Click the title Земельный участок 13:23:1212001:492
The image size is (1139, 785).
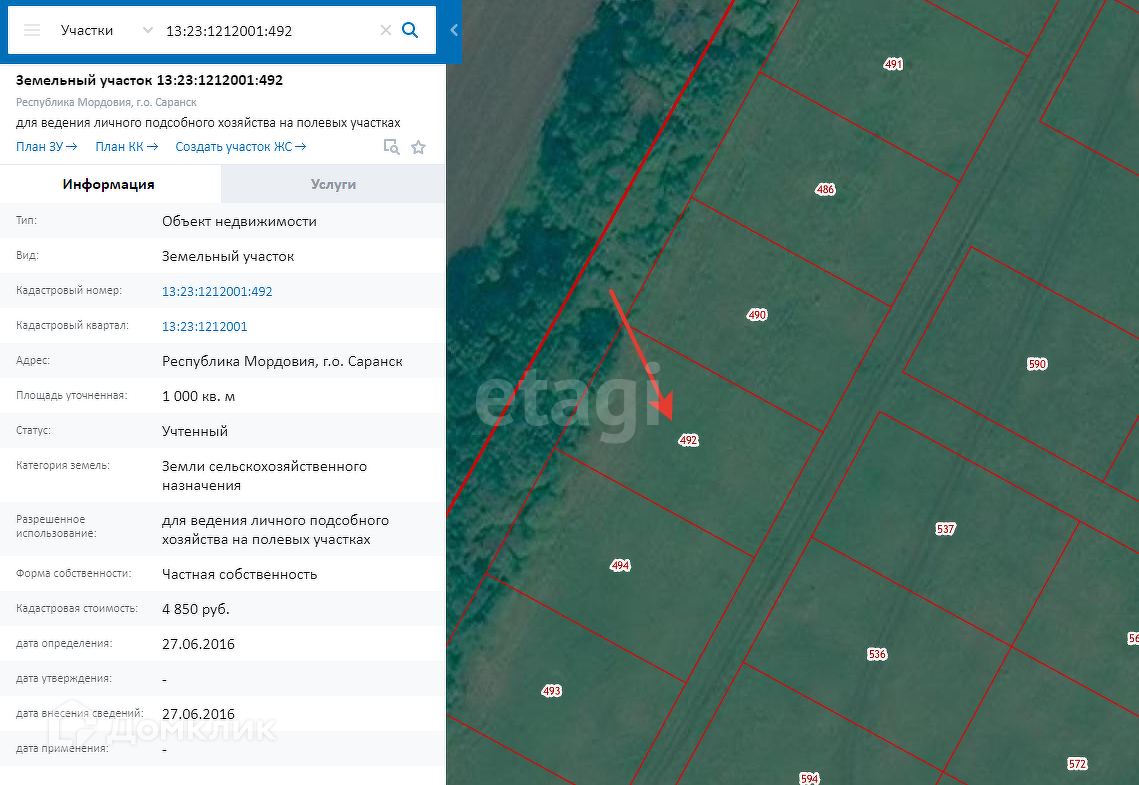[150, 80]
